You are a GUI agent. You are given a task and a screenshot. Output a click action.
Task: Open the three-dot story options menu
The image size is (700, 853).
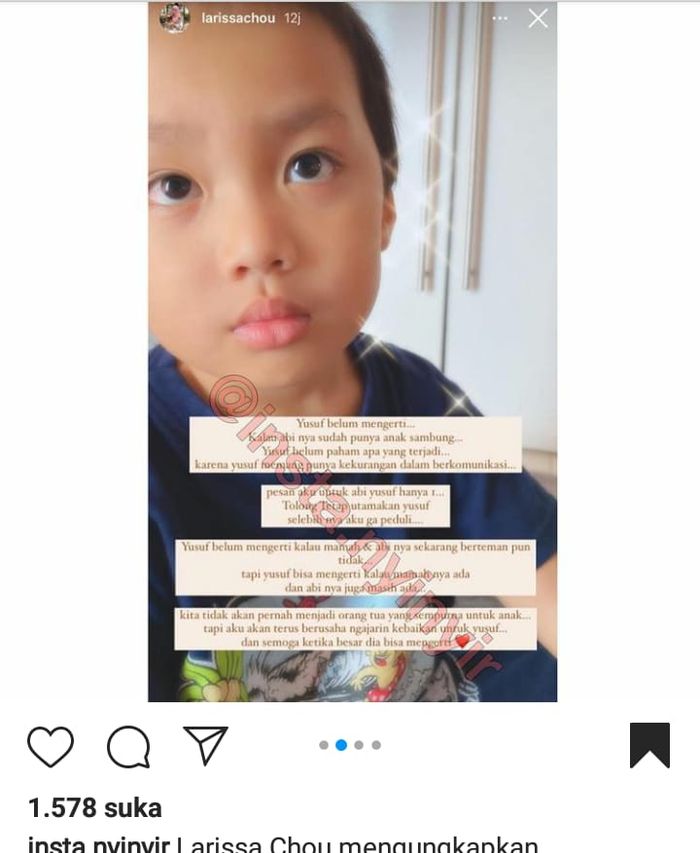tap(499, 18)
